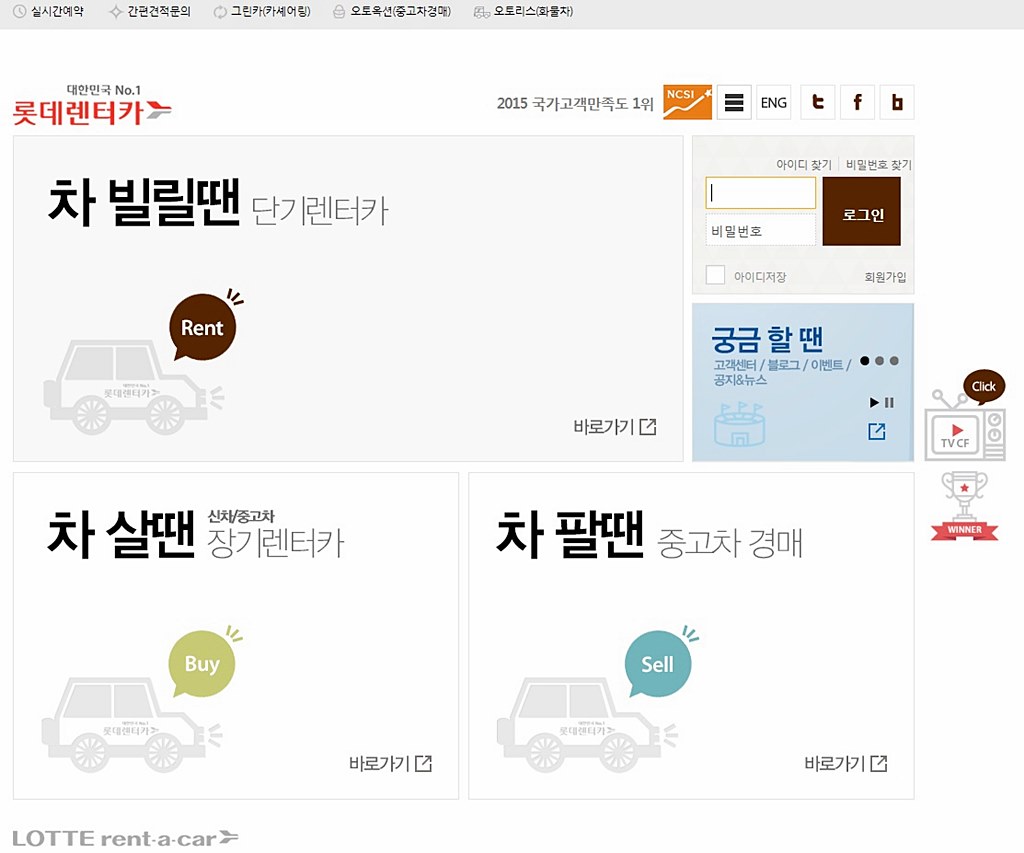Click the 2015 국가고객만족도 1위 text
The height and width of the screenshot is (853, 1024).
575,103
